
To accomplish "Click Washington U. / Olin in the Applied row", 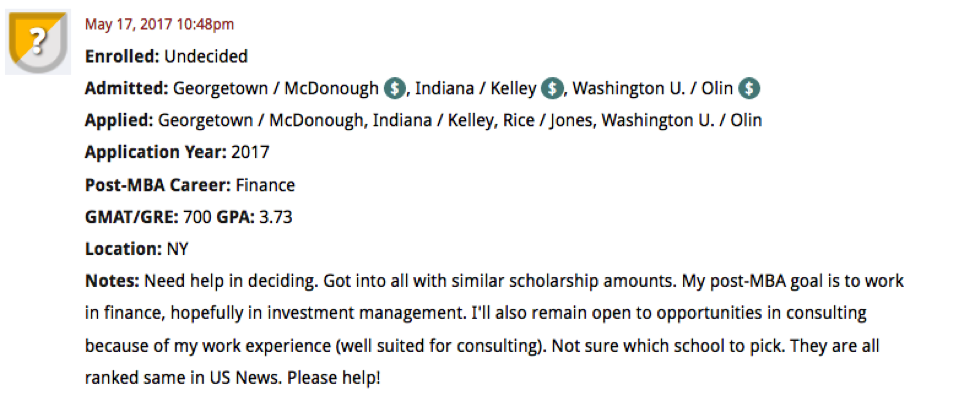I will click(x=682, y=121).
